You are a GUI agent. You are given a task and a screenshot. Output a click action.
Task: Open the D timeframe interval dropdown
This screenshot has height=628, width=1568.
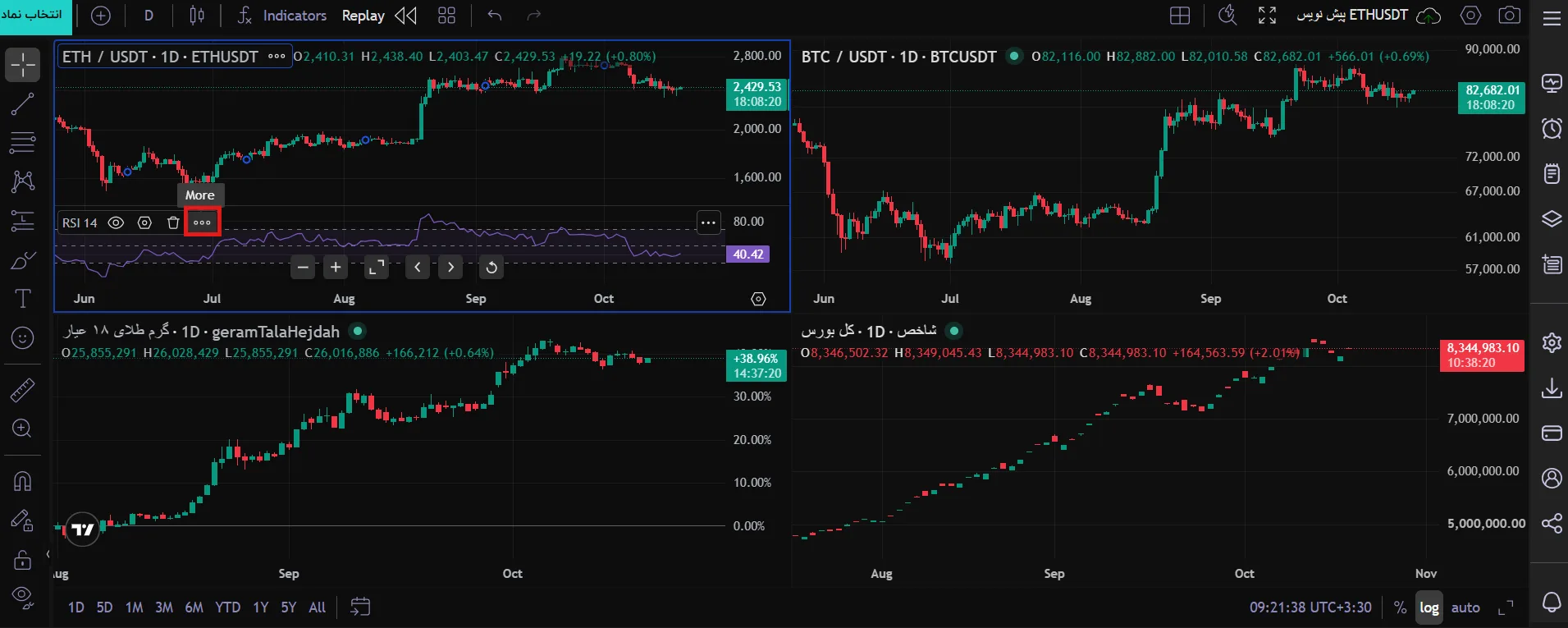[x=149, y=16]
